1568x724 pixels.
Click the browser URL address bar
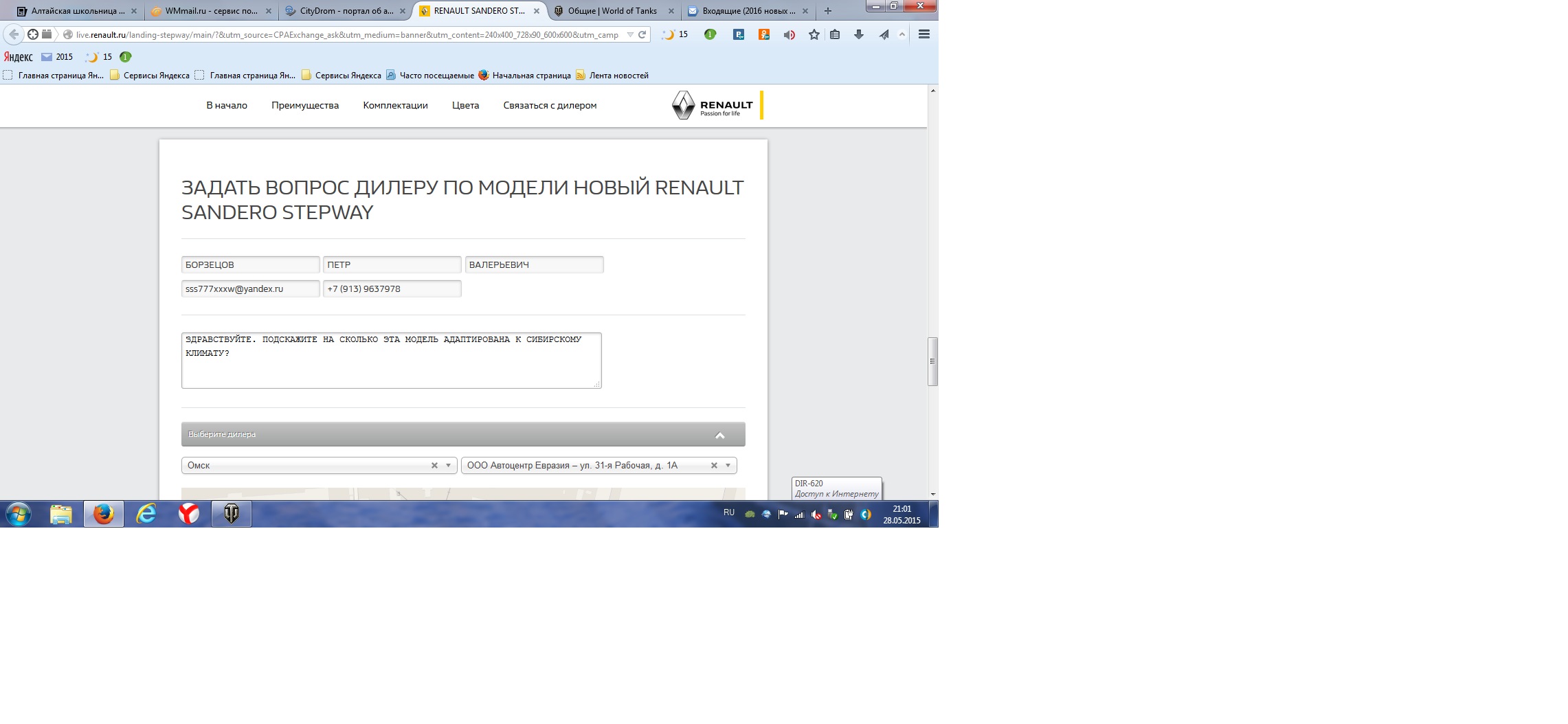(x=347, y=34)
